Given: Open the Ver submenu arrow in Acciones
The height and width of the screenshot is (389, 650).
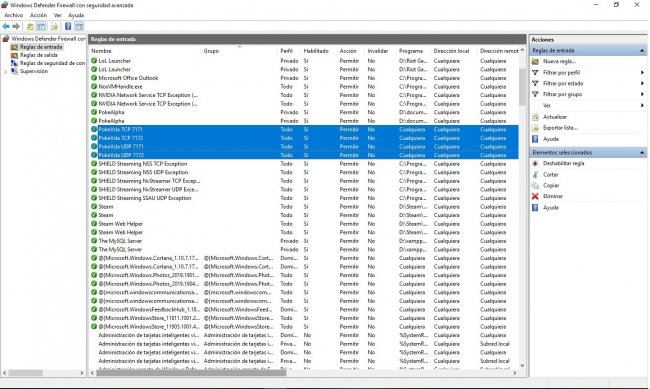Looking at the screenshot, I should pyautogui.click(x=642, y=106).
